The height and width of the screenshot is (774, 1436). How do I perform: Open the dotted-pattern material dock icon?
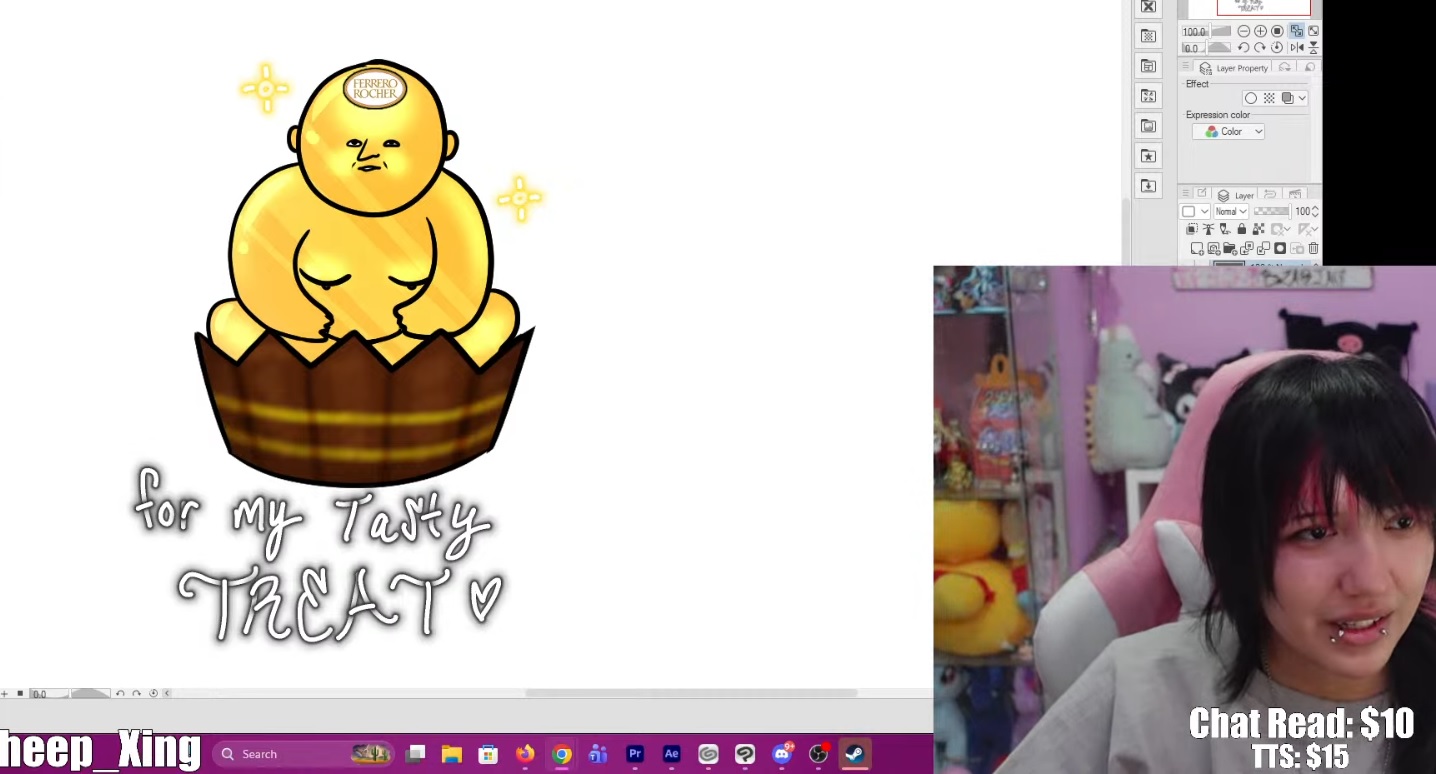(1148, 36)
